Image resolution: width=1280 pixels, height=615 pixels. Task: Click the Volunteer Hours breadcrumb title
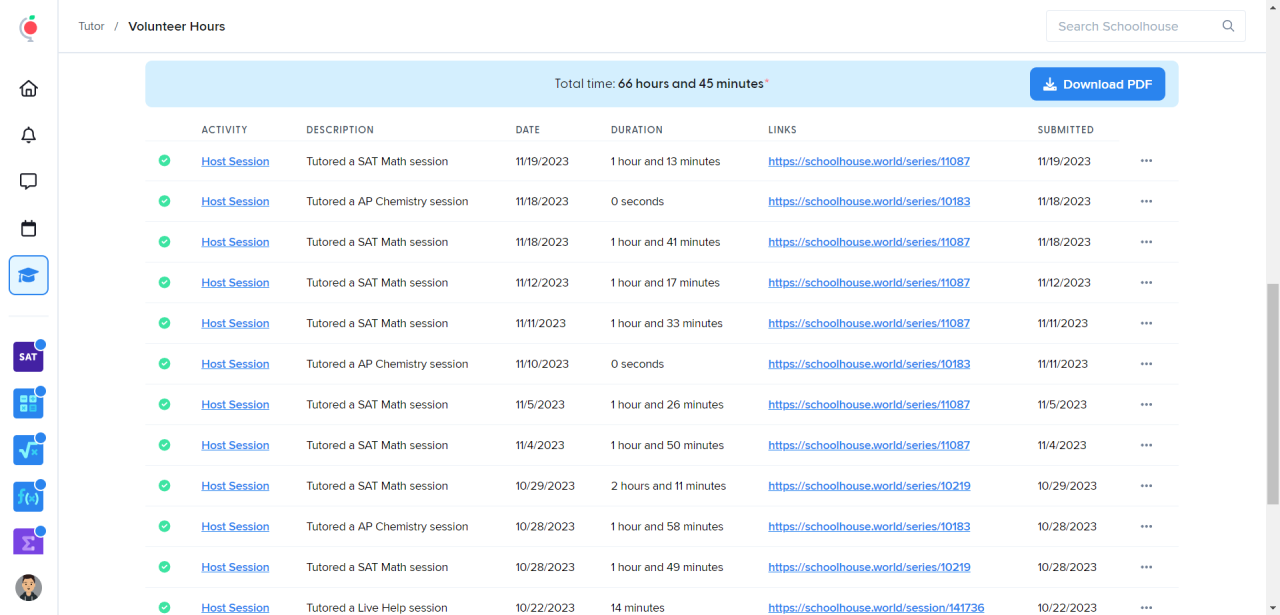(x=177, y=27)
